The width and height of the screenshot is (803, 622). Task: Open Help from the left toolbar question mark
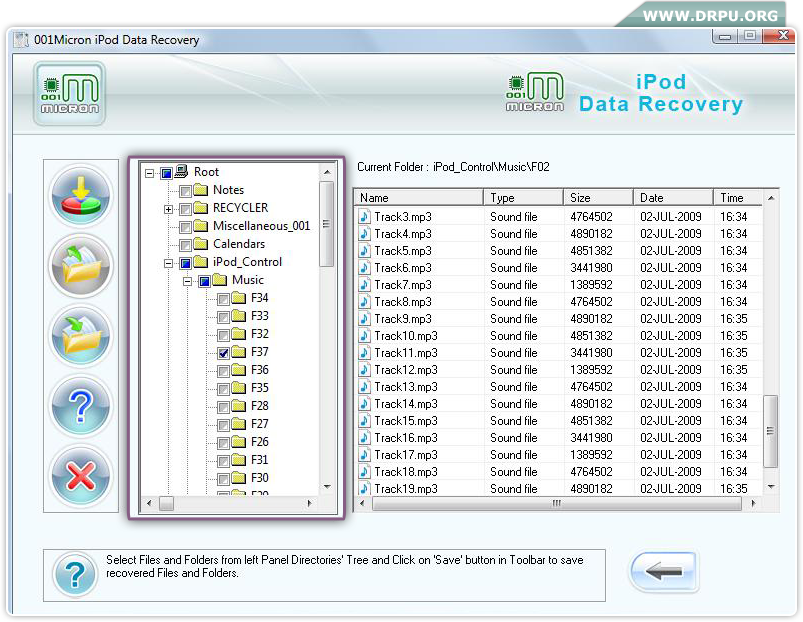(81, 406)
